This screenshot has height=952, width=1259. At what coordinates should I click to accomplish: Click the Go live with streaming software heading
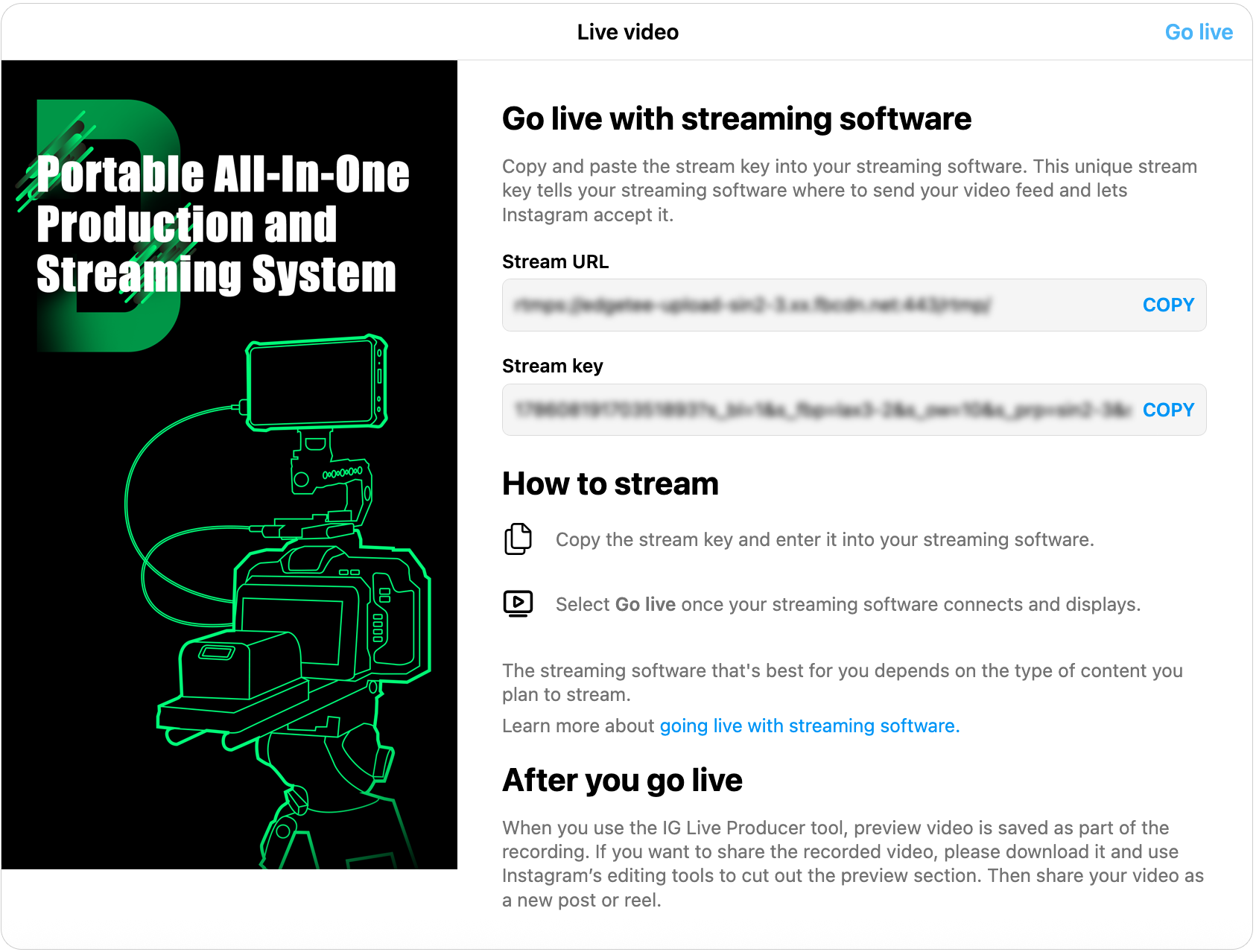click(x=737, y=119)
